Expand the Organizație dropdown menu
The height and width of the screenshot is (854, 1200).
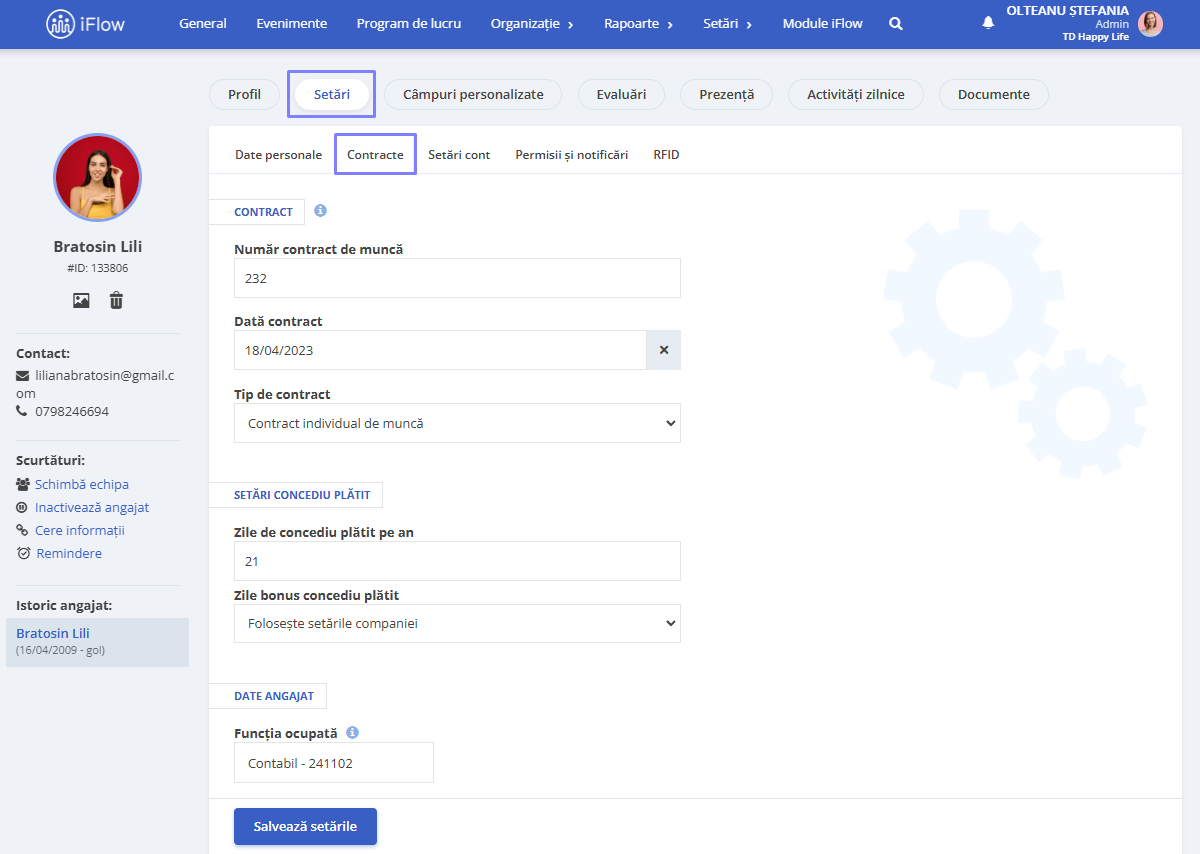(x=532, y=23)
